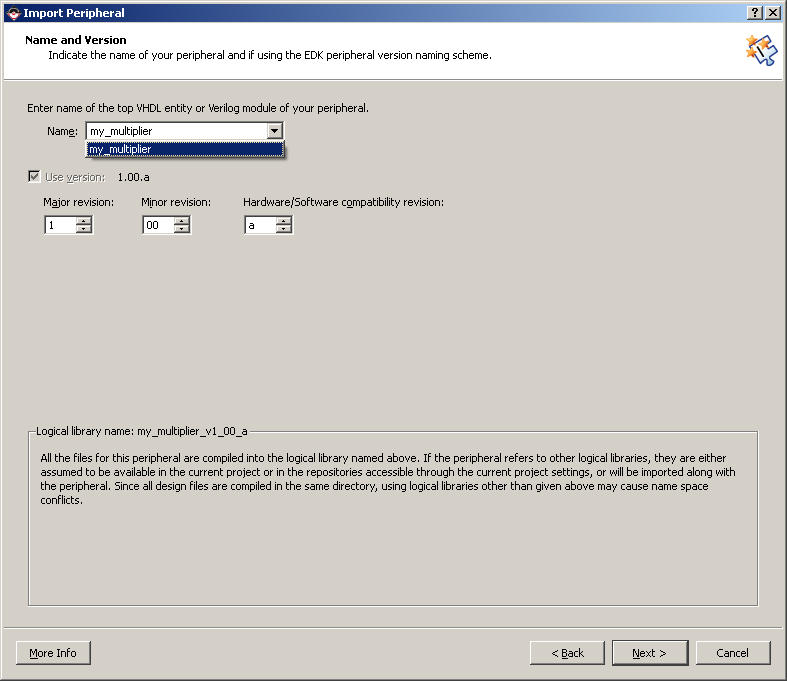Increase the Minor revision with up arrow

pyautogui.click(x=182, y=221)
